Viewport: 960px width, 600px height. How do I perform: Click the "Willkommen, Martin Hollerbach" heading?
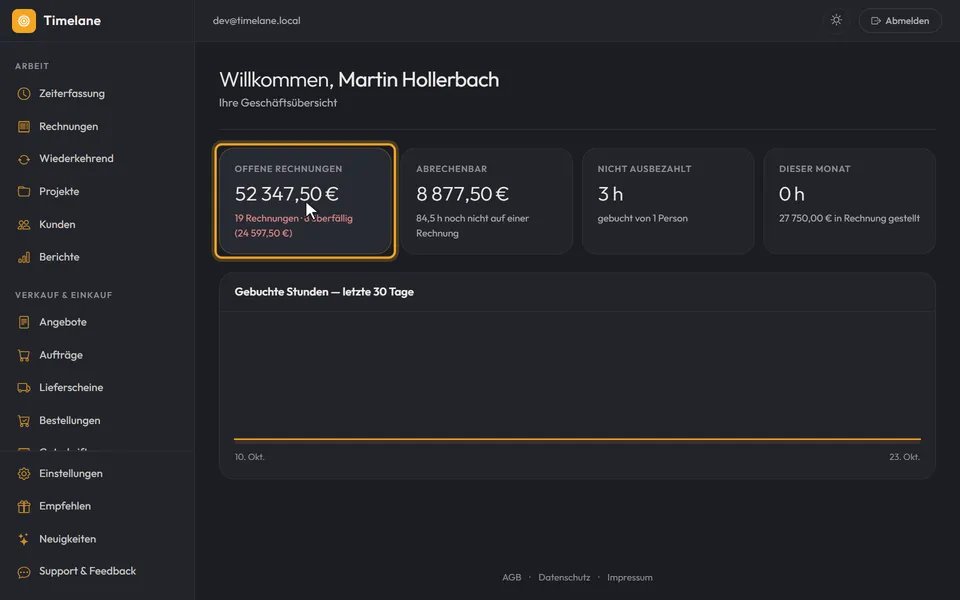[359, 80]
